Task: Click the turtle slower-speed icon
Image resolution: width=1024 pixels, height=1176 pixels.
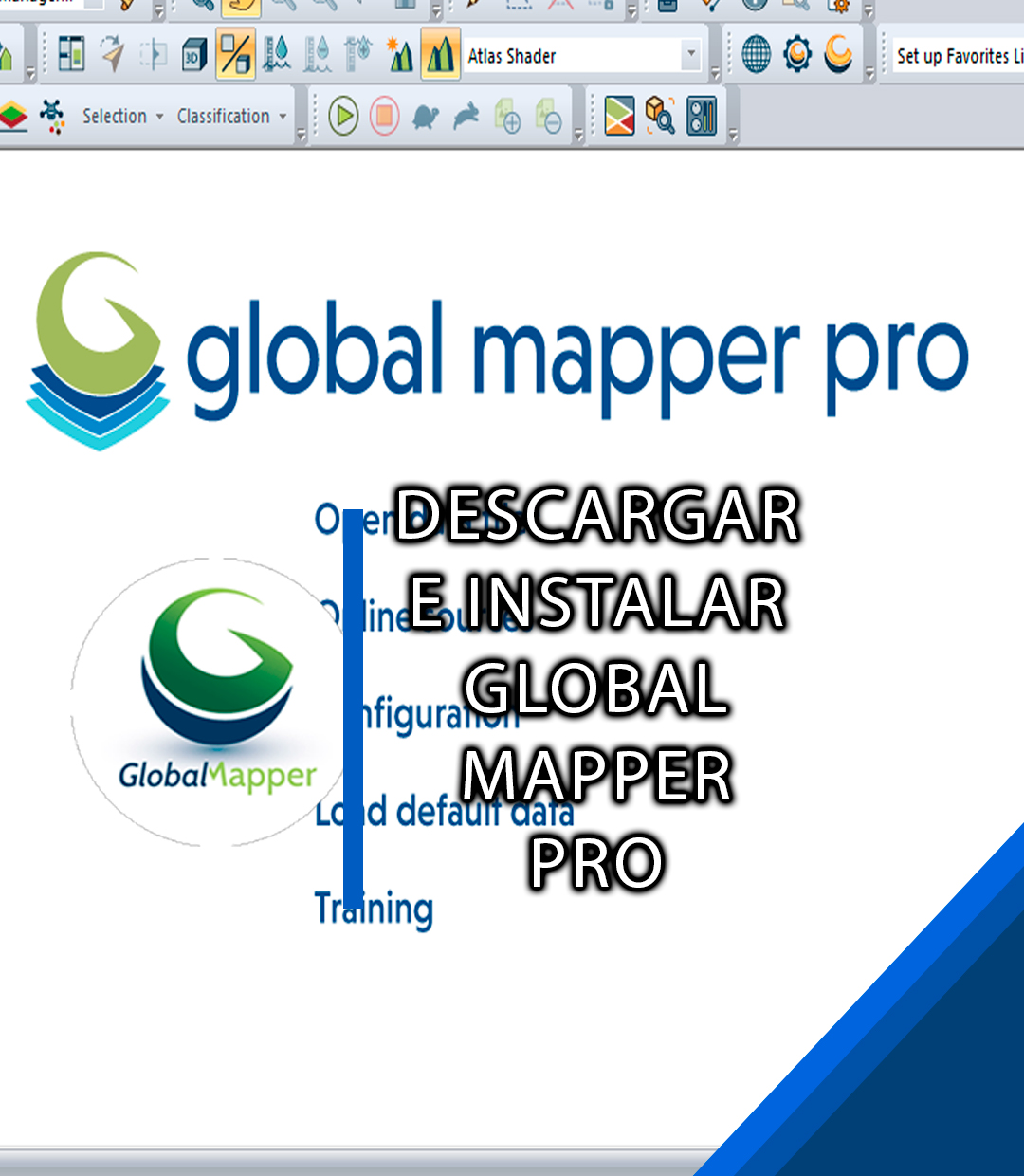Action: [x=426, y=117]
